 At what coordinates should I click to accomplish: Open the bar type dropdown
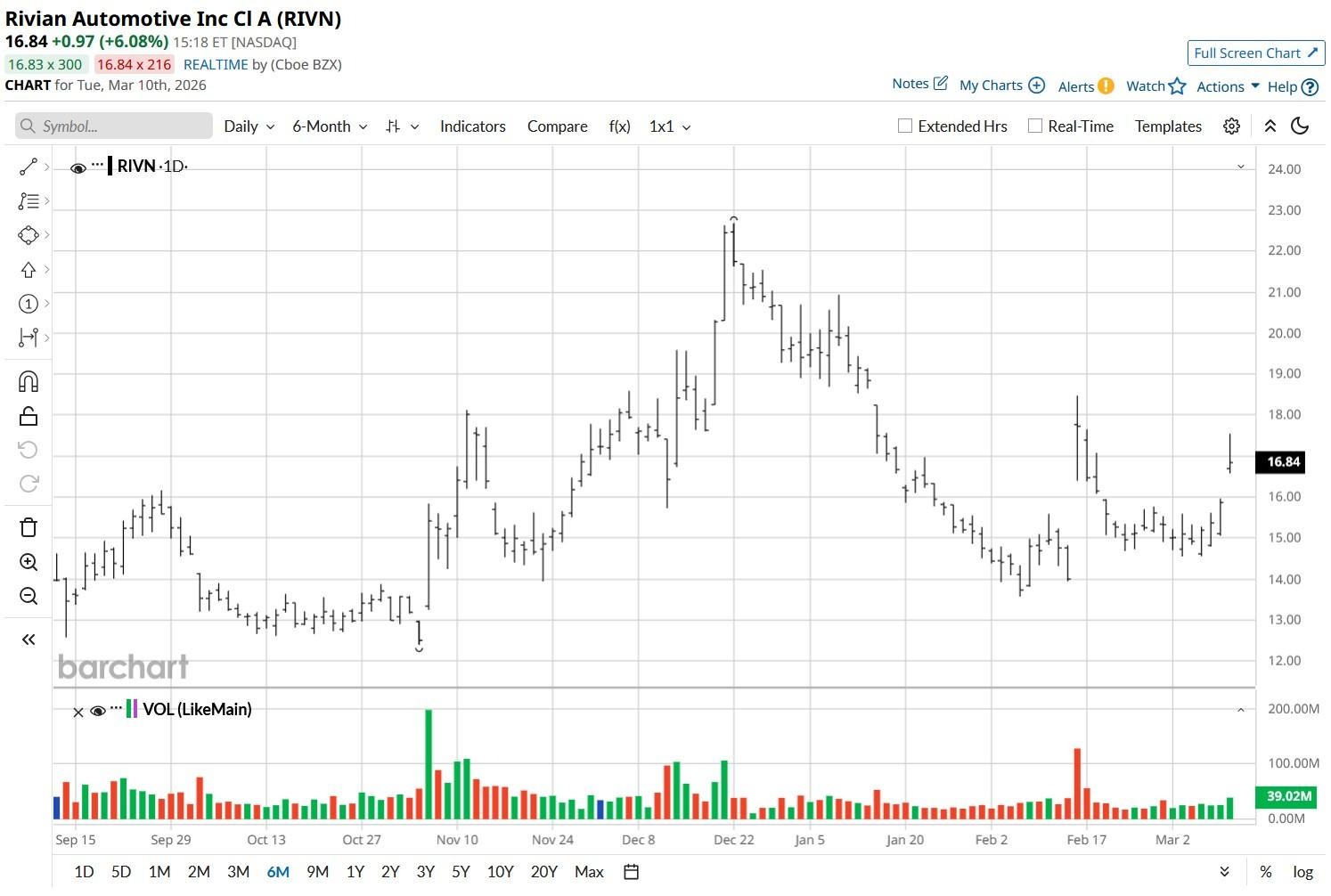[402, 126]
